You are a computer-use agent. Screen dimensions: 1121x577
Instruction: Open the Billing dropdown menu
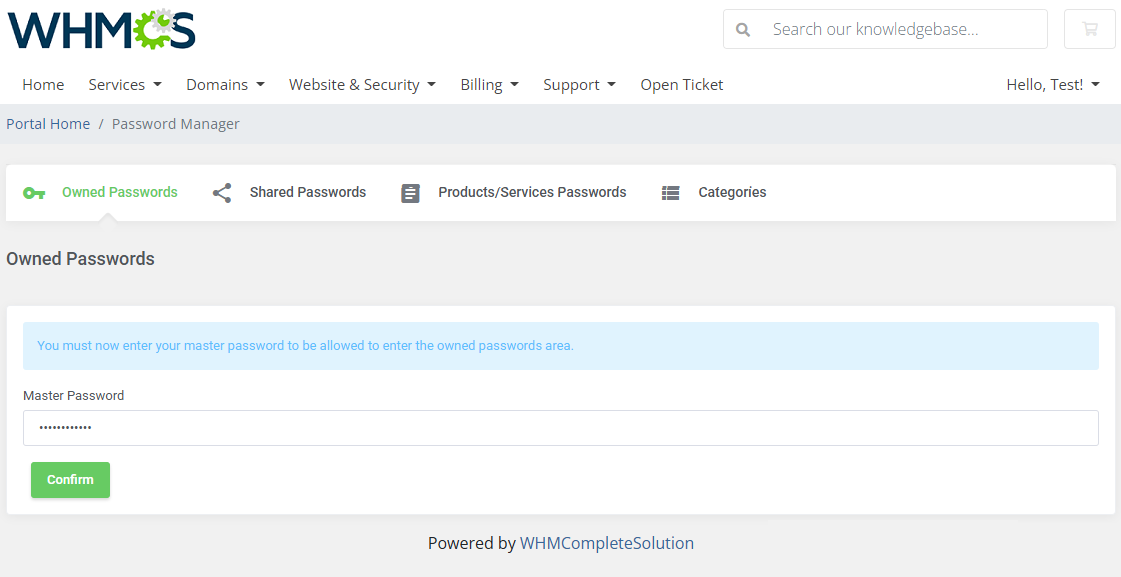490,84
